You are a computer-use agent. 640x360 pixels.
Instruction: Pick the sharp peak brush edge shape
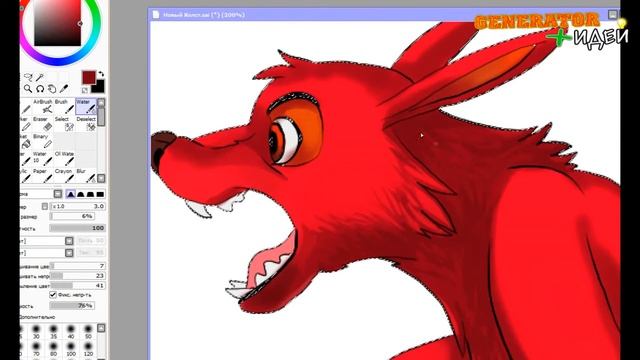[71, 194]
